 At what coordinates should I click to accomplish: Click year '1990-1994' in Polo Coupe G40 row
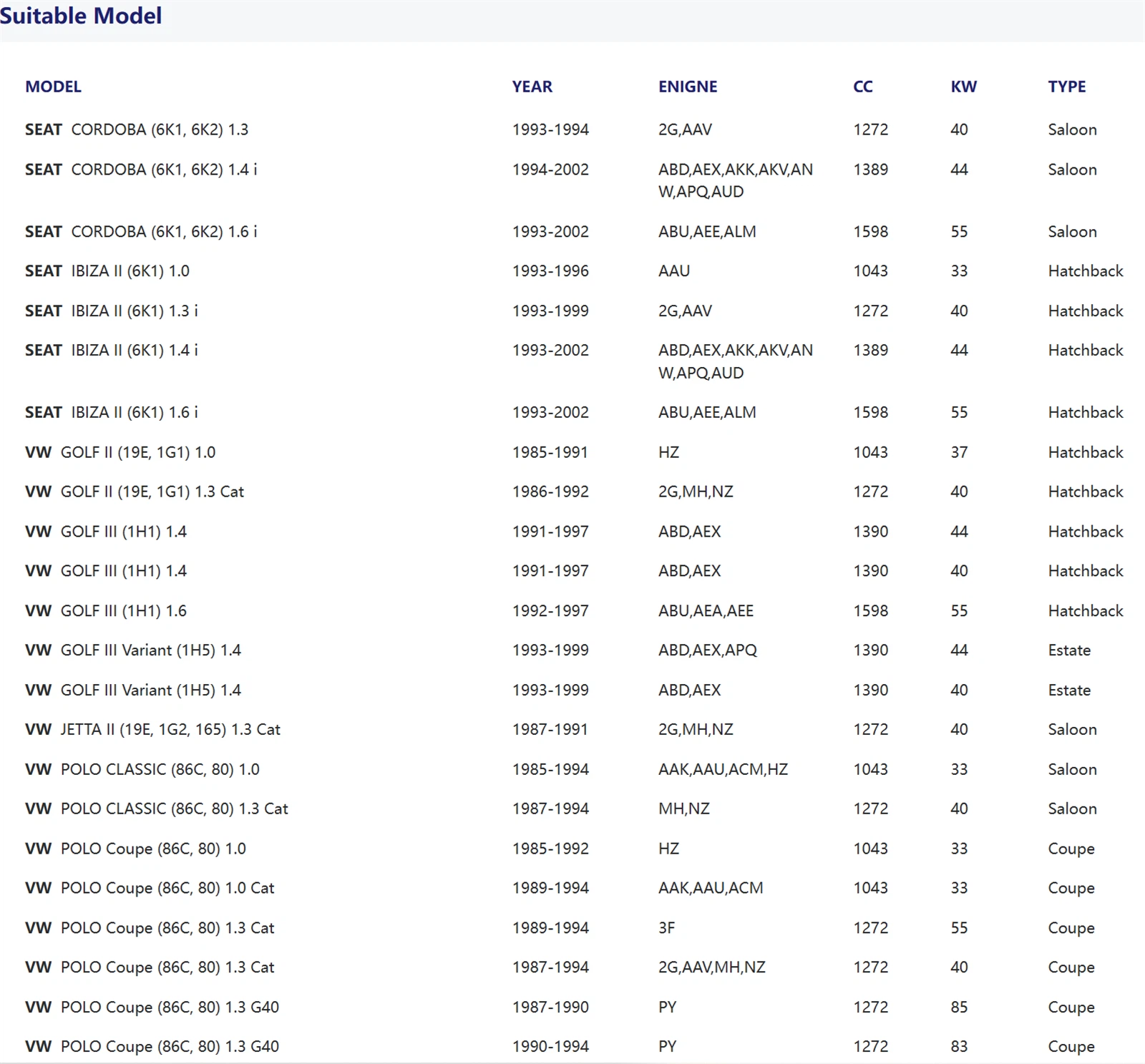pyautogui.click(x=550, y=1047)
